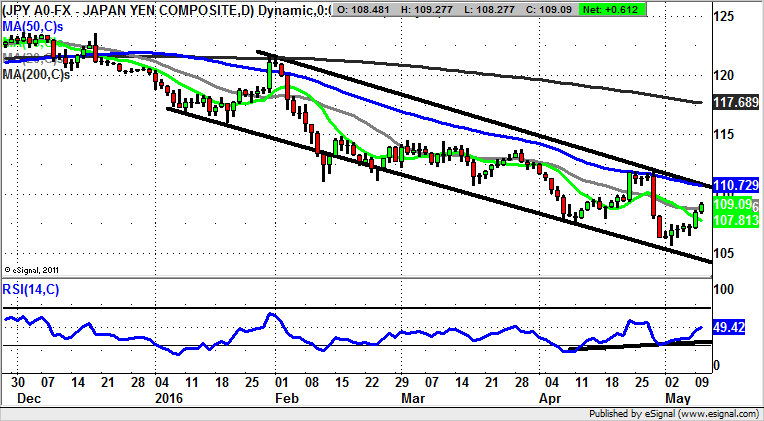Click the Feb label on time axis
Viewport: 764px width, 421px height.
pos(285,396)
